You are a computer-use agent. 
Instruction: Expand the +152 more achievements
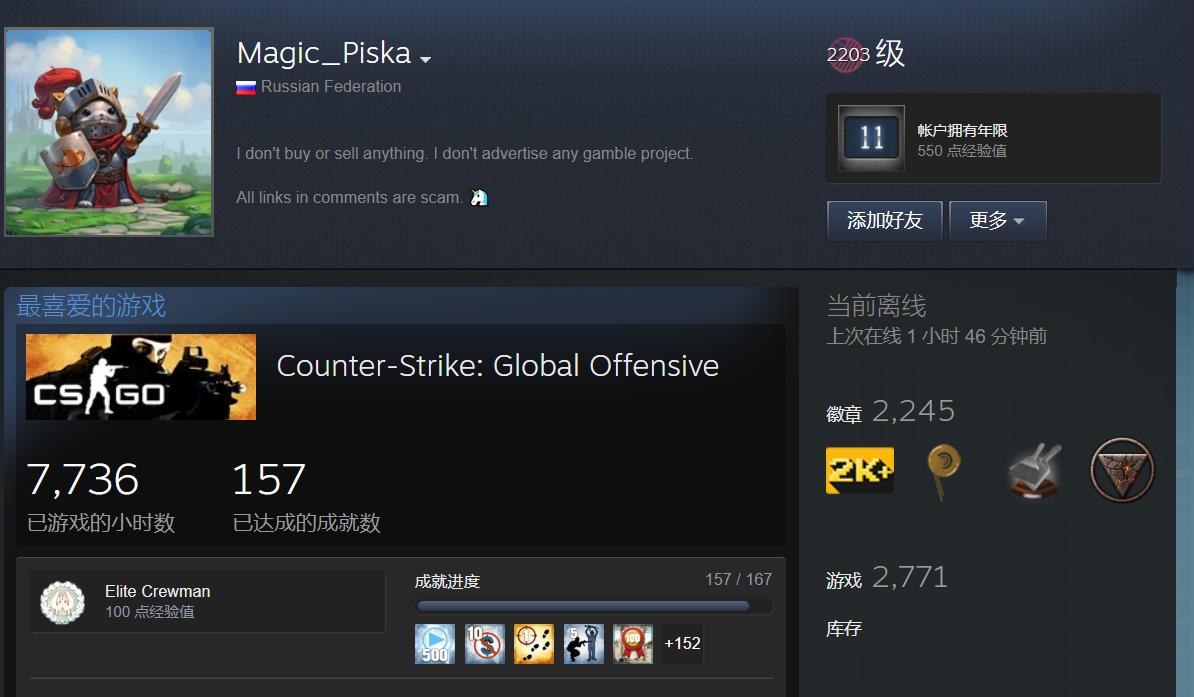pyautogui.click(x=682, y=644)
